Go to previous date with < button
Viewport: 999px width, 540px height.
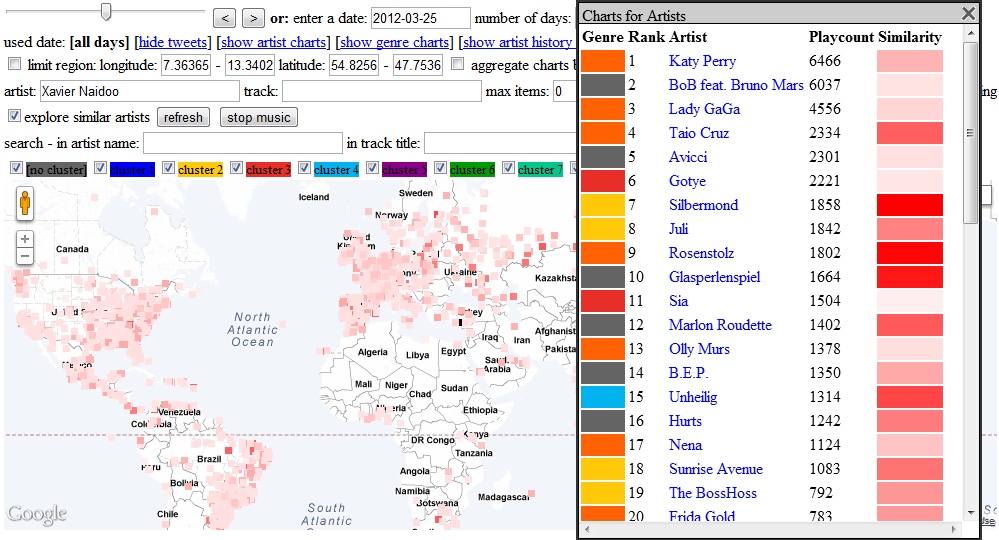click(x=224, y=18)
